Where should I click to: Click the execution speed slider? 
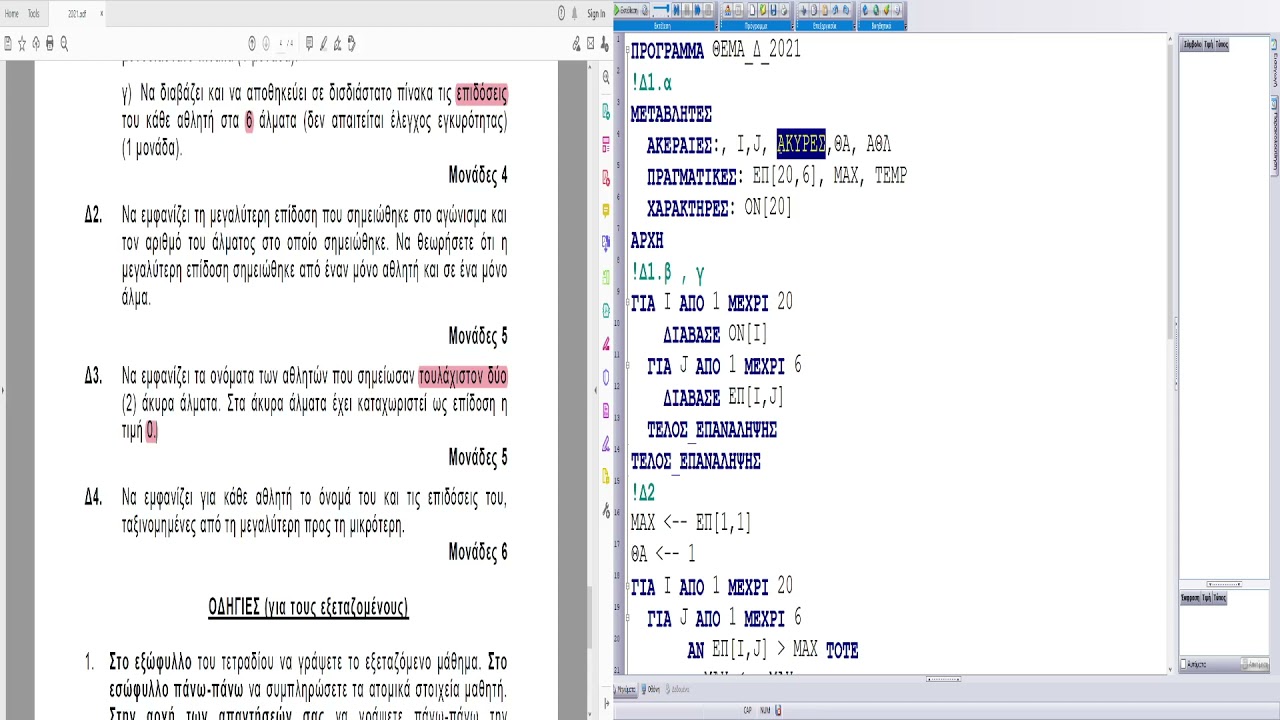tap(661, 9)
